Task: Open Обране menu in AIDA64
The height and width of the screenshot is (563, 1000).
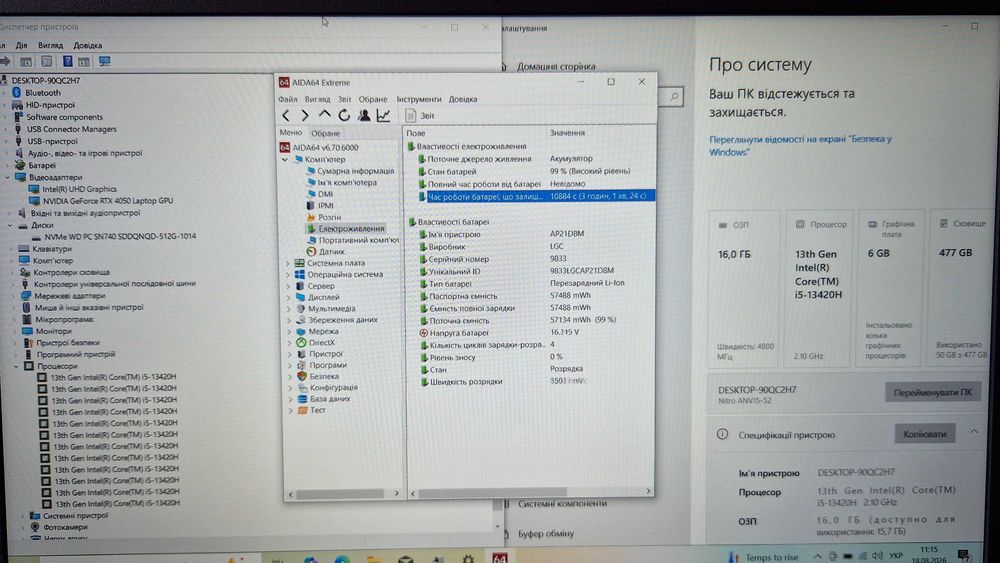Action: [372, 99]
